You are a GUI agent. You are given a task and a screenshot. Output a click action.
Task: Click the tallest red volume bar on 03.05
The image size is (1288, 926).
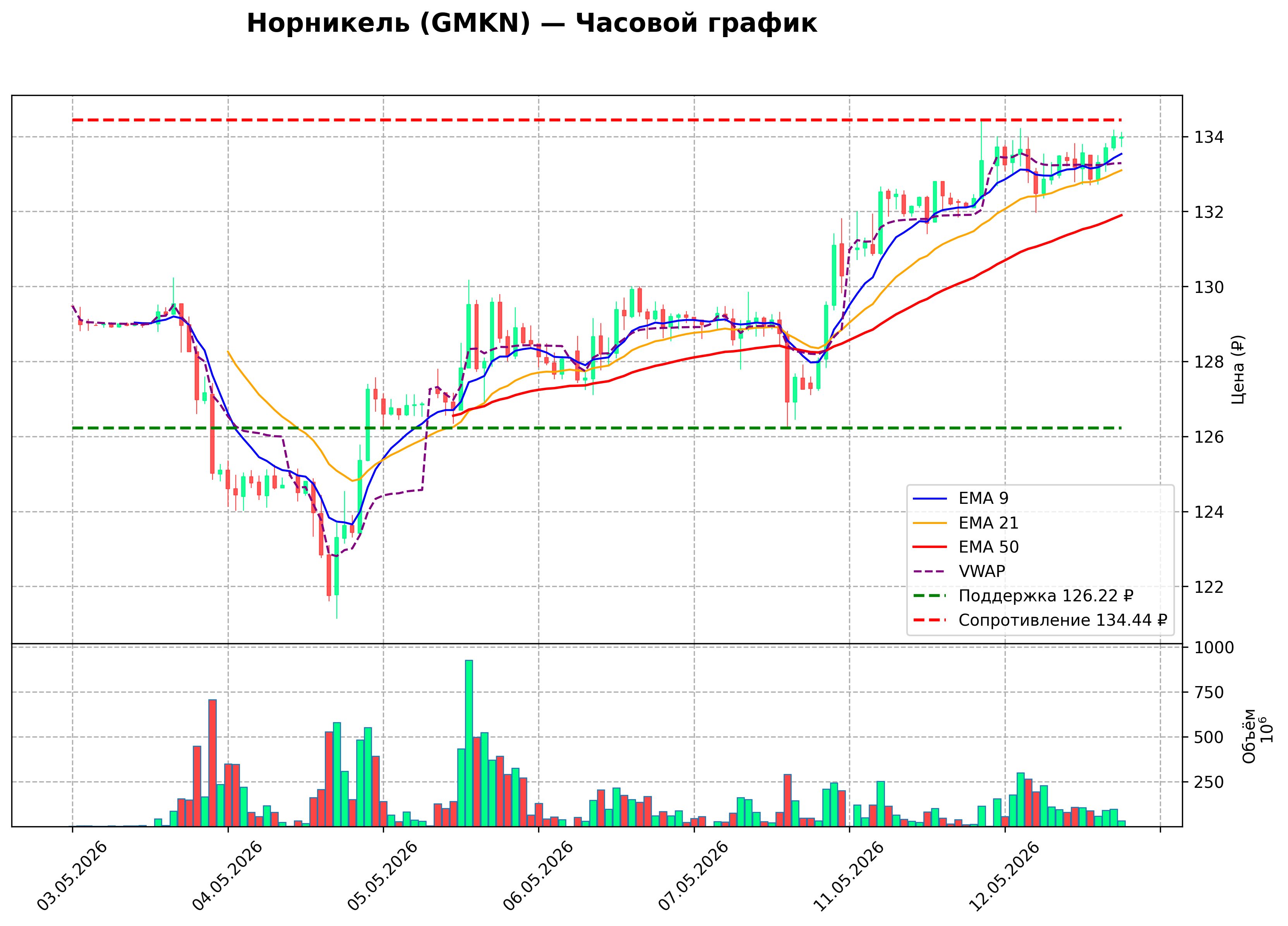(213, 763)
